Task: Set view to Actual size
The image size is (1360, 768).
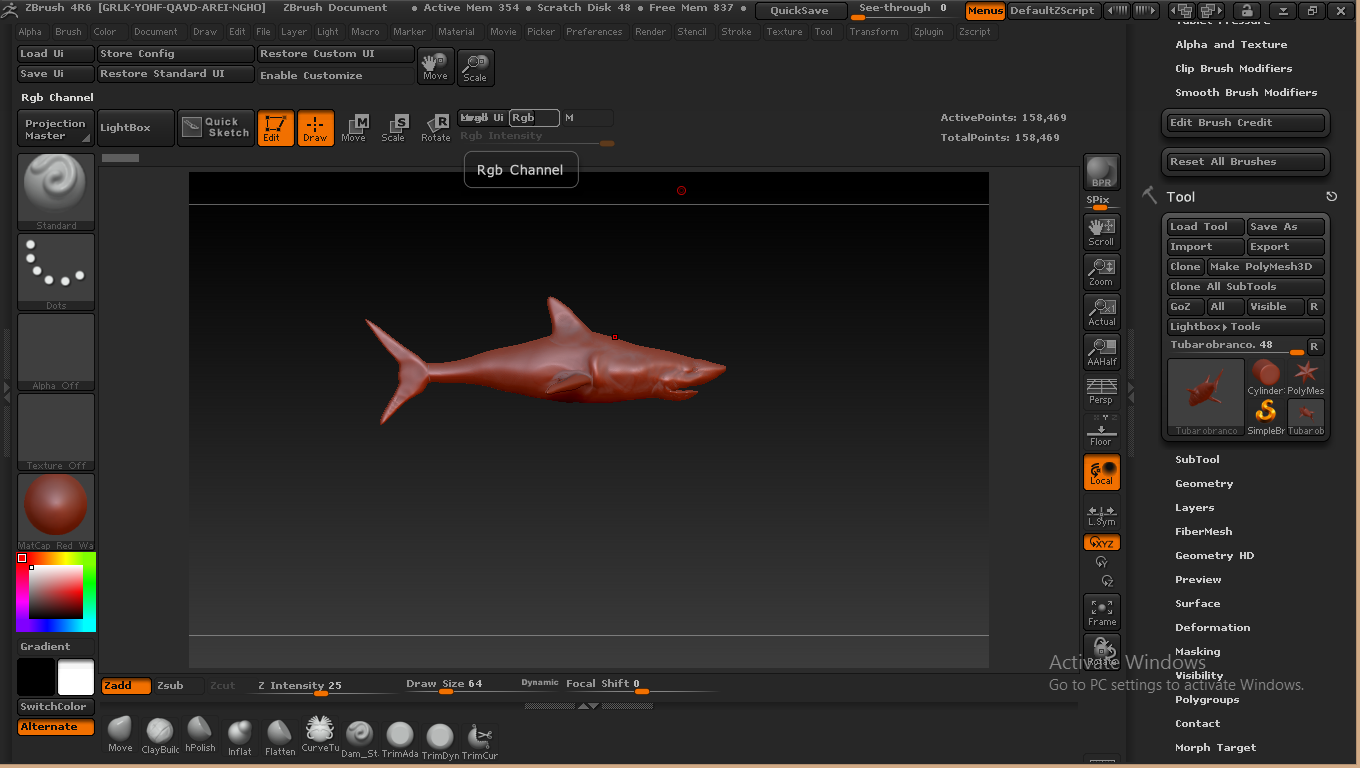Action: [1102, 312]
